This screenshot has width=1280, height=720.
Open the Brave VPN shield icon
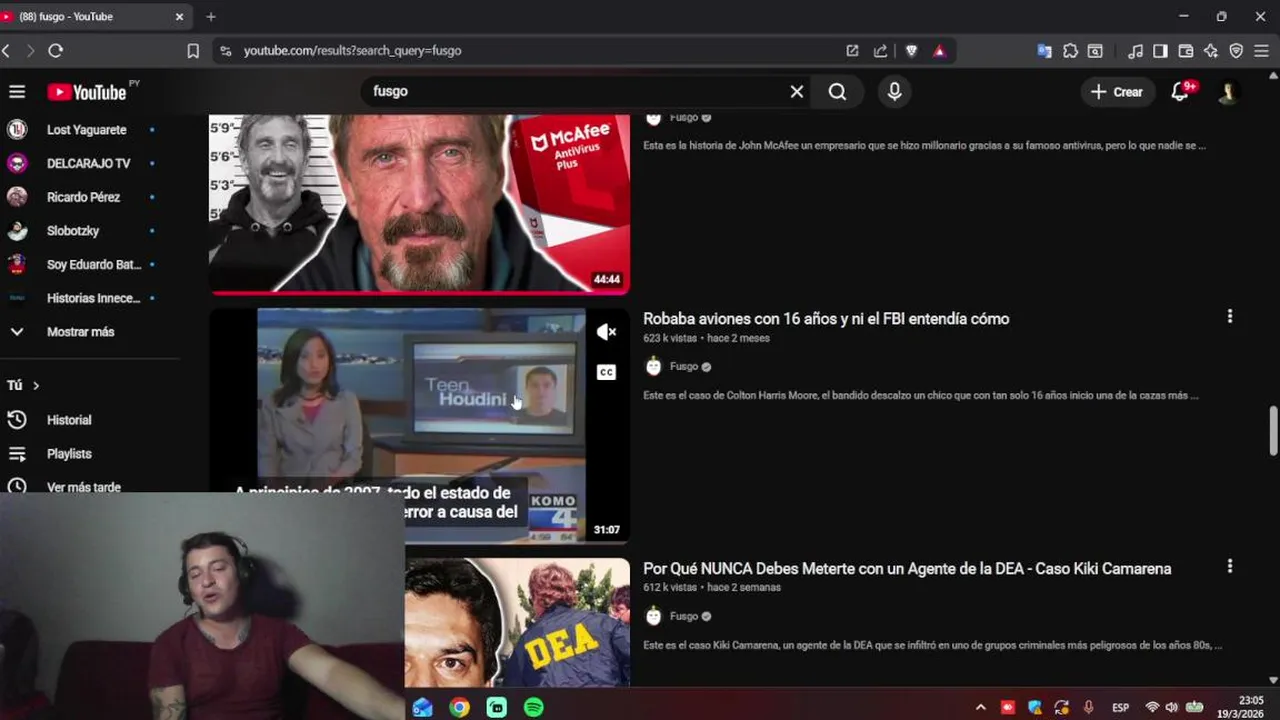click(1236, 50)
